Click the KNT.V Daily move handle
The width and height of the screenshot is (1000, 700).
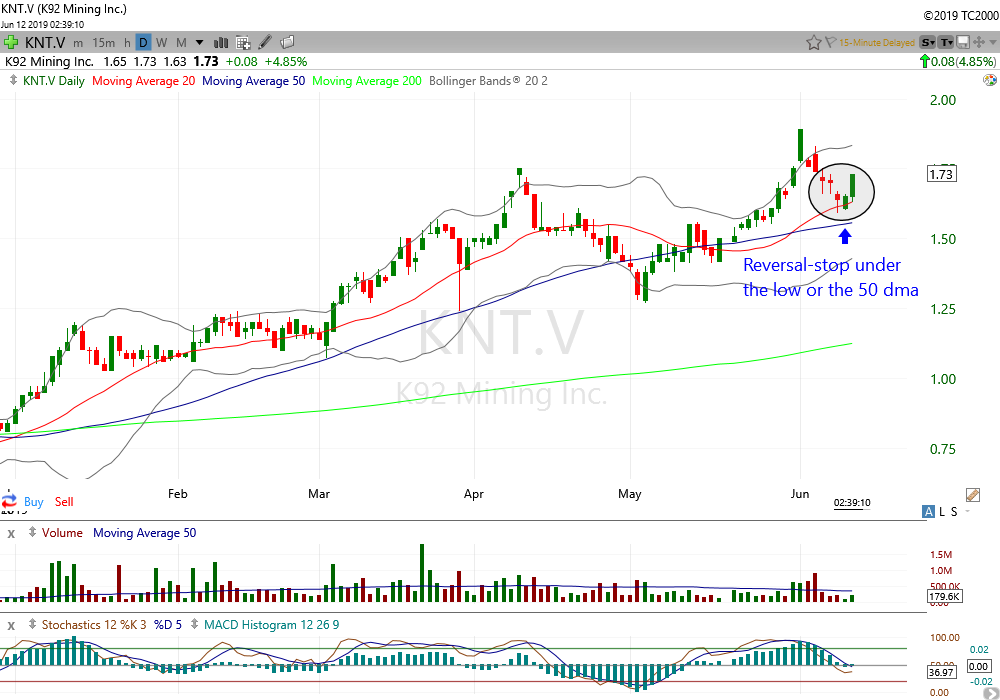pyautogui.click(x=13, y=81)
